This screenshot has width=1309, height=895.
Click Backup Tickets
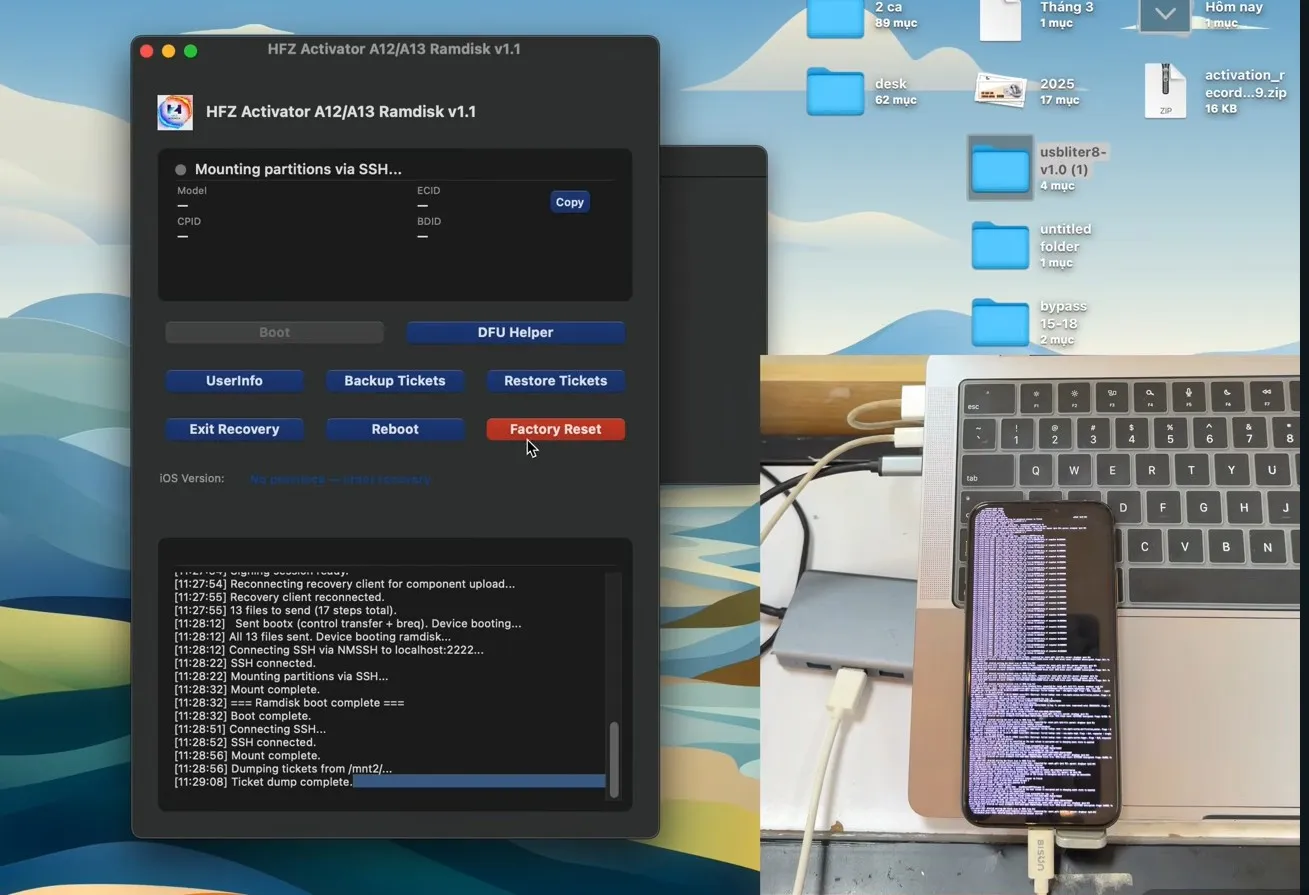coord(395,381)
